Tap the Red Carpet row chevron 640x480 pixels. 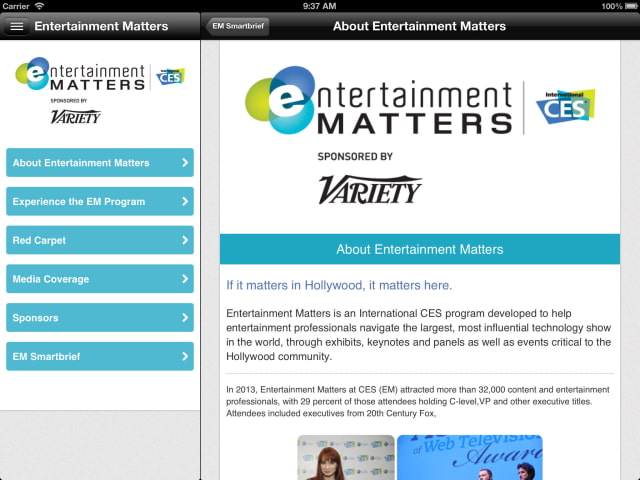[x=185, y=240]
